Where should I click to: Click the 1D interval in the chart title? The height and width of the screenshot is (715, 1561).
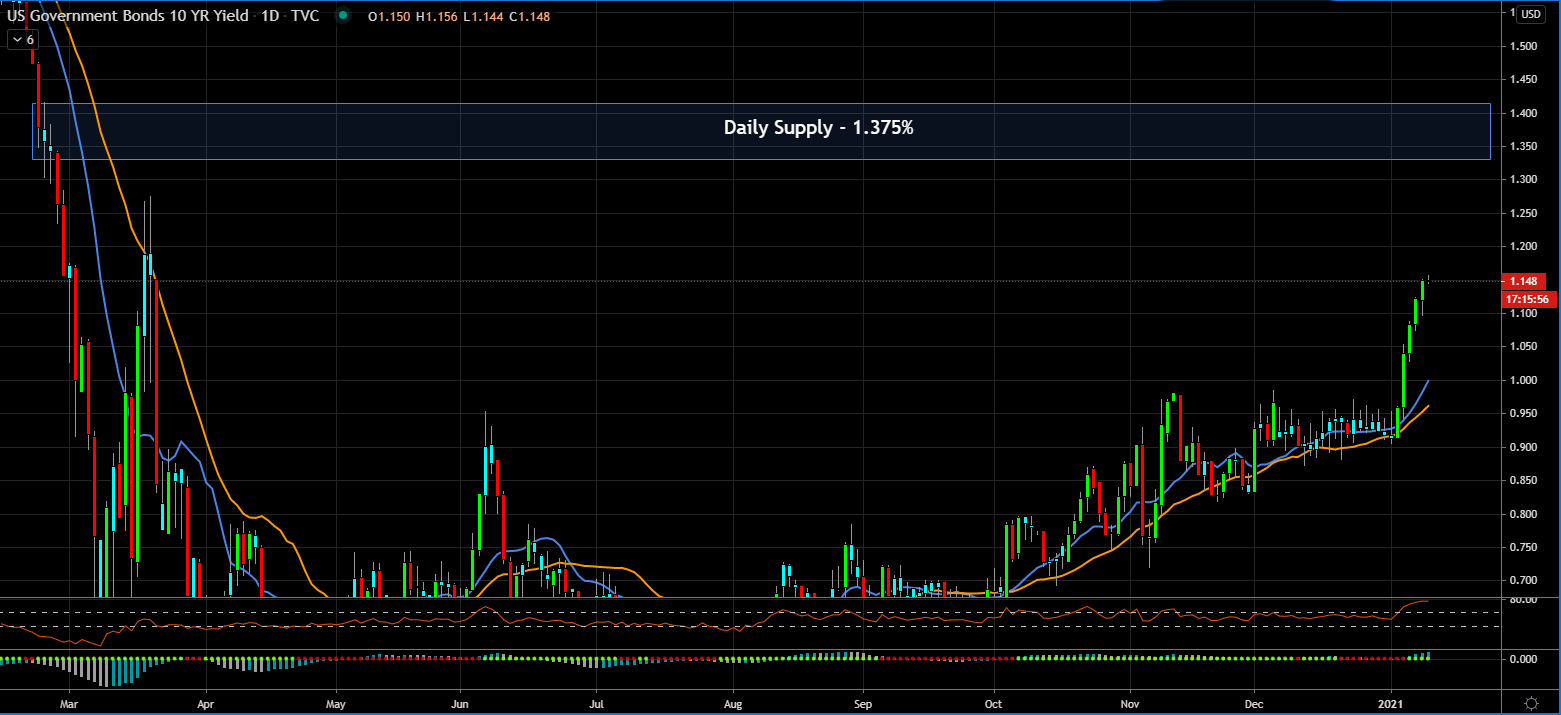(272, 16)
